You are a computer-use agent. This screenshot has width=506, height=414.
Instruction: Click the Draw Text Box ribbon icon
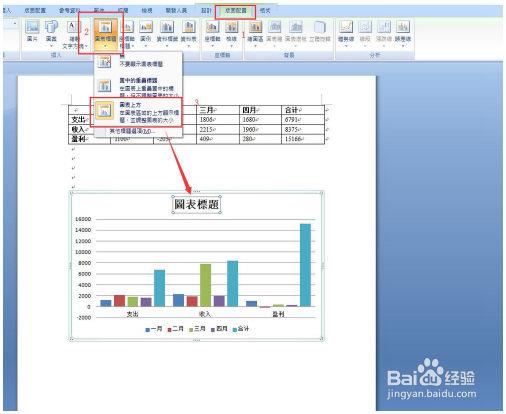74,34
